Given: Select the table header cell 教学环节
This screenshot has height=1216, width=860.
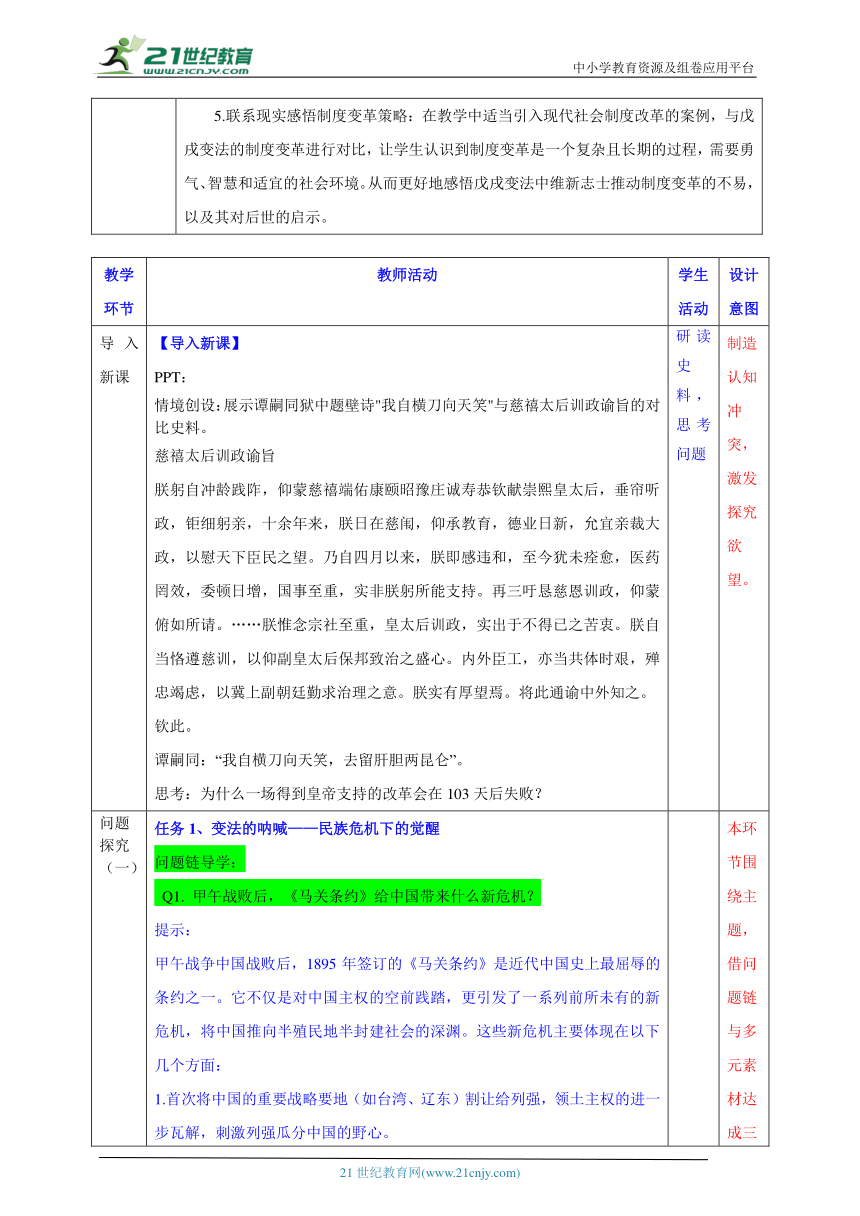Looking at the screenshot, I should (118, 292).
